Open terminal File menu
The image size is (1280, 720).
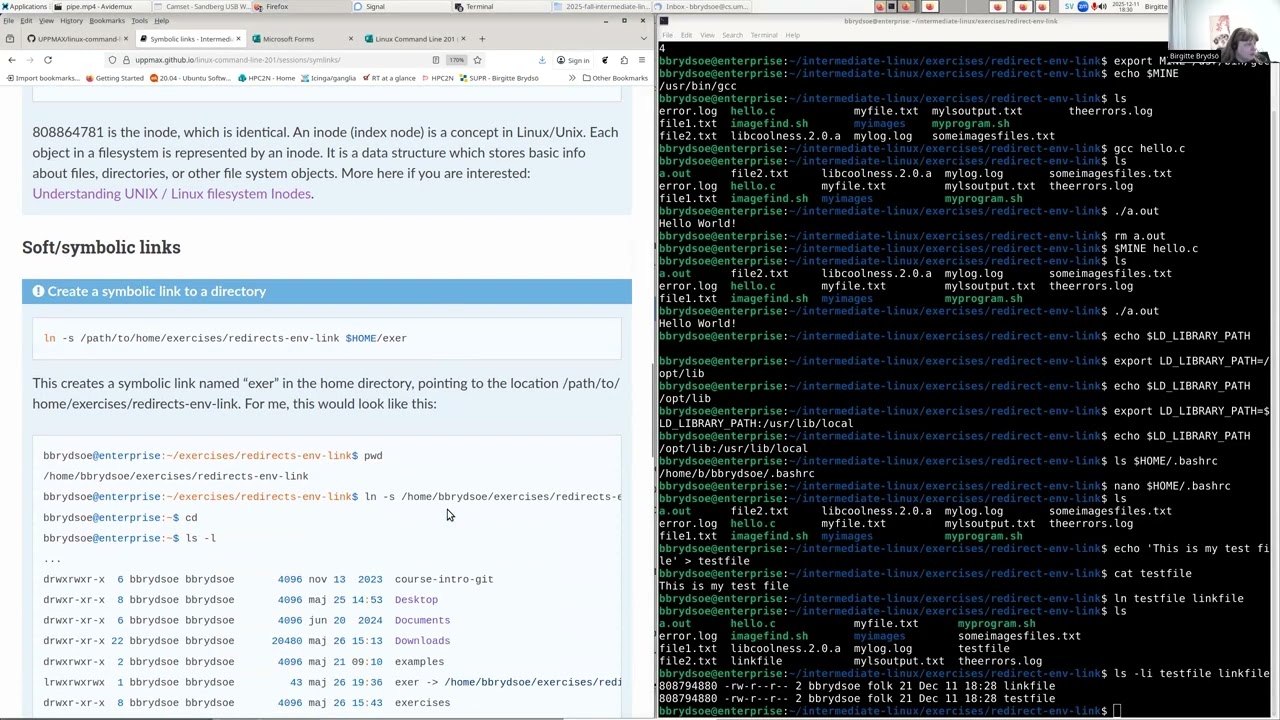667,35
